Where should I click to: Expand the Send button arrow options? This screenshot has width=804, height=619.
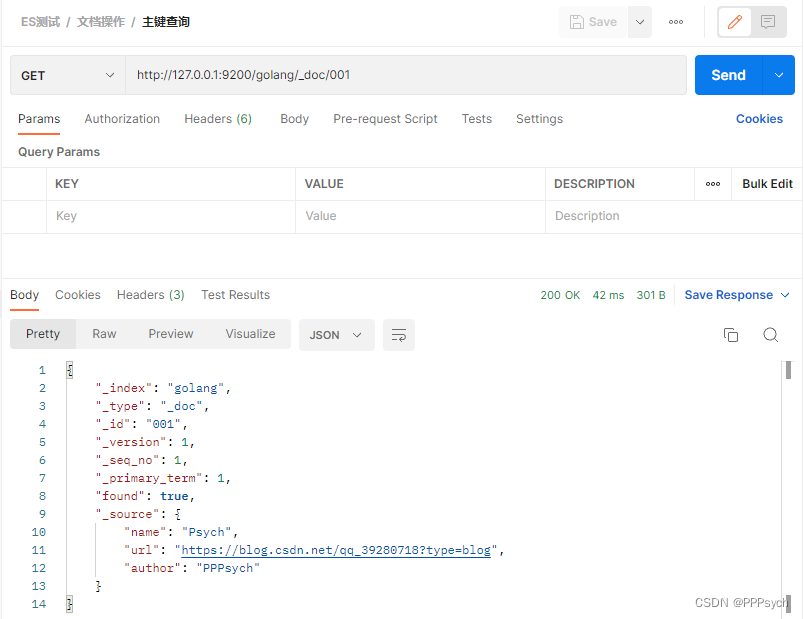click(x=779, y=75)
